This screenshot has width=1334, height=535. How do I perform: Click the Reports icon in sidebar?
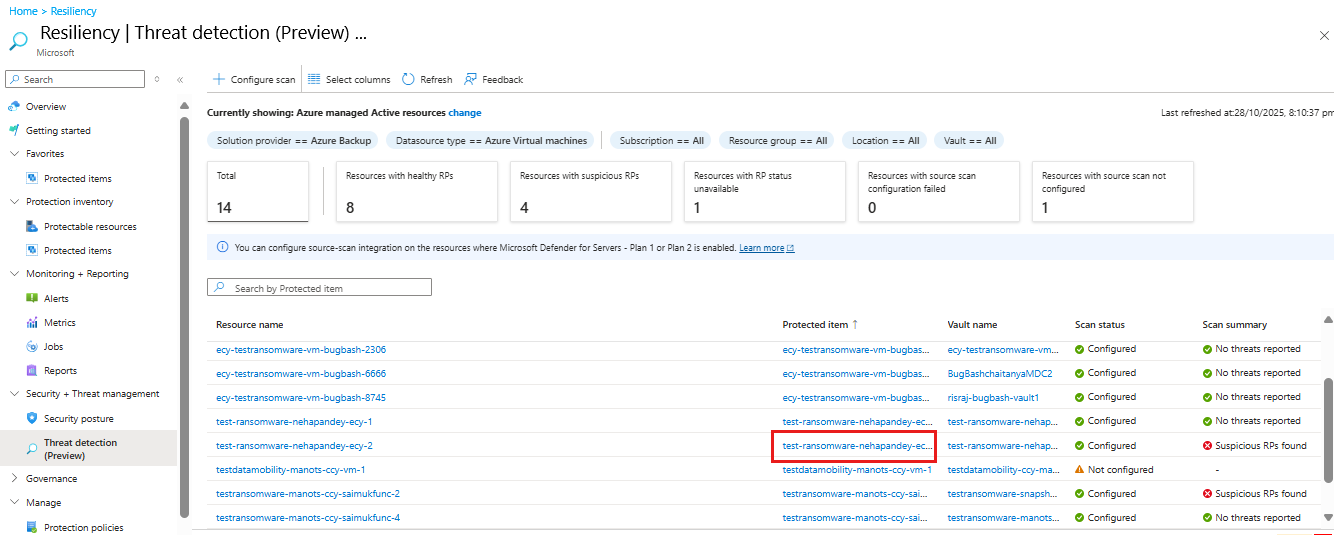pos(32,370)
